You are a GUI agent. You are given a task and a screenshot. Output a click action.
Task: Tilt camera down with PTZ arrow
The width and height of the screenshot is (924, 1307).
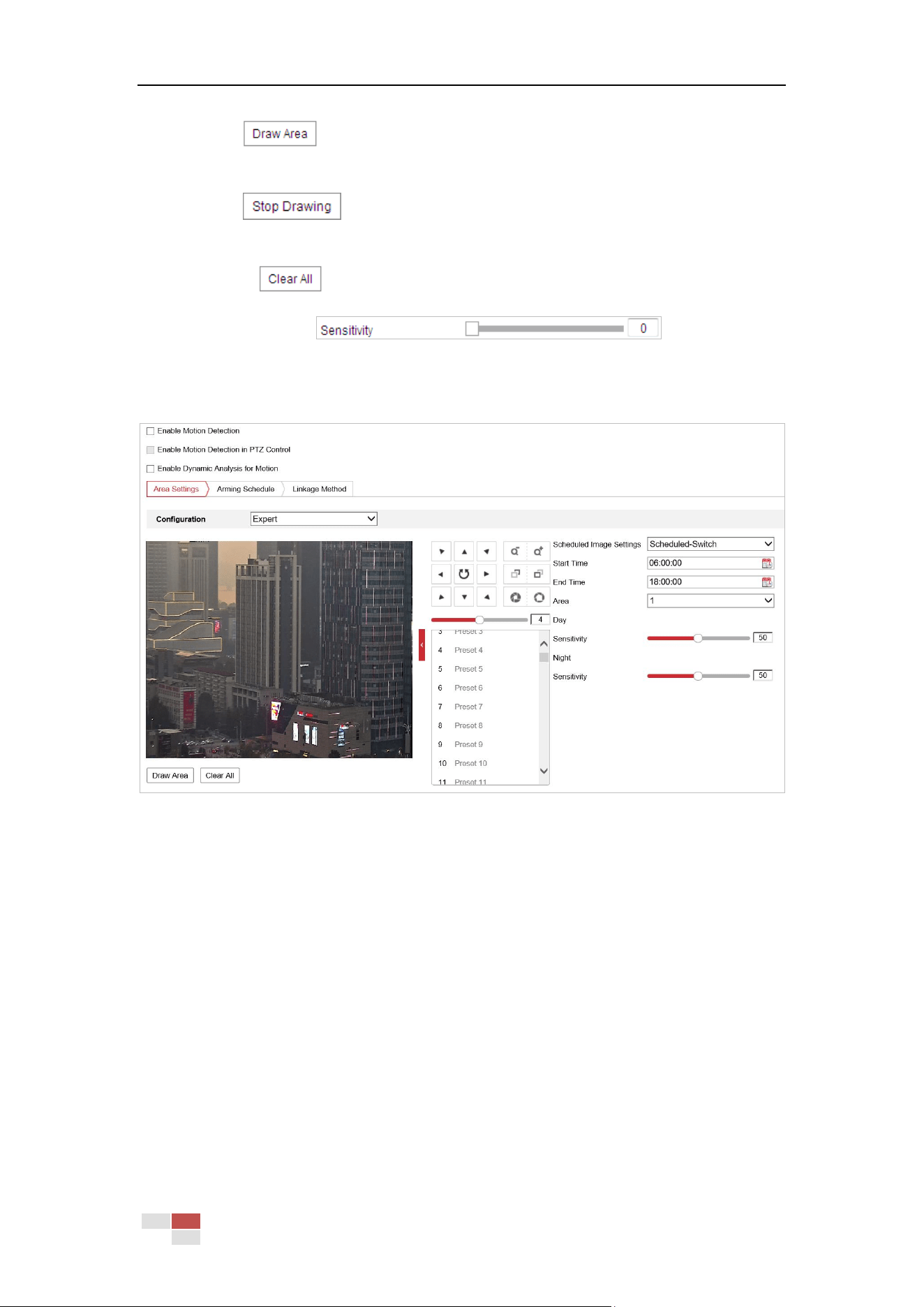pyautogui.click(x=464, y=597)
